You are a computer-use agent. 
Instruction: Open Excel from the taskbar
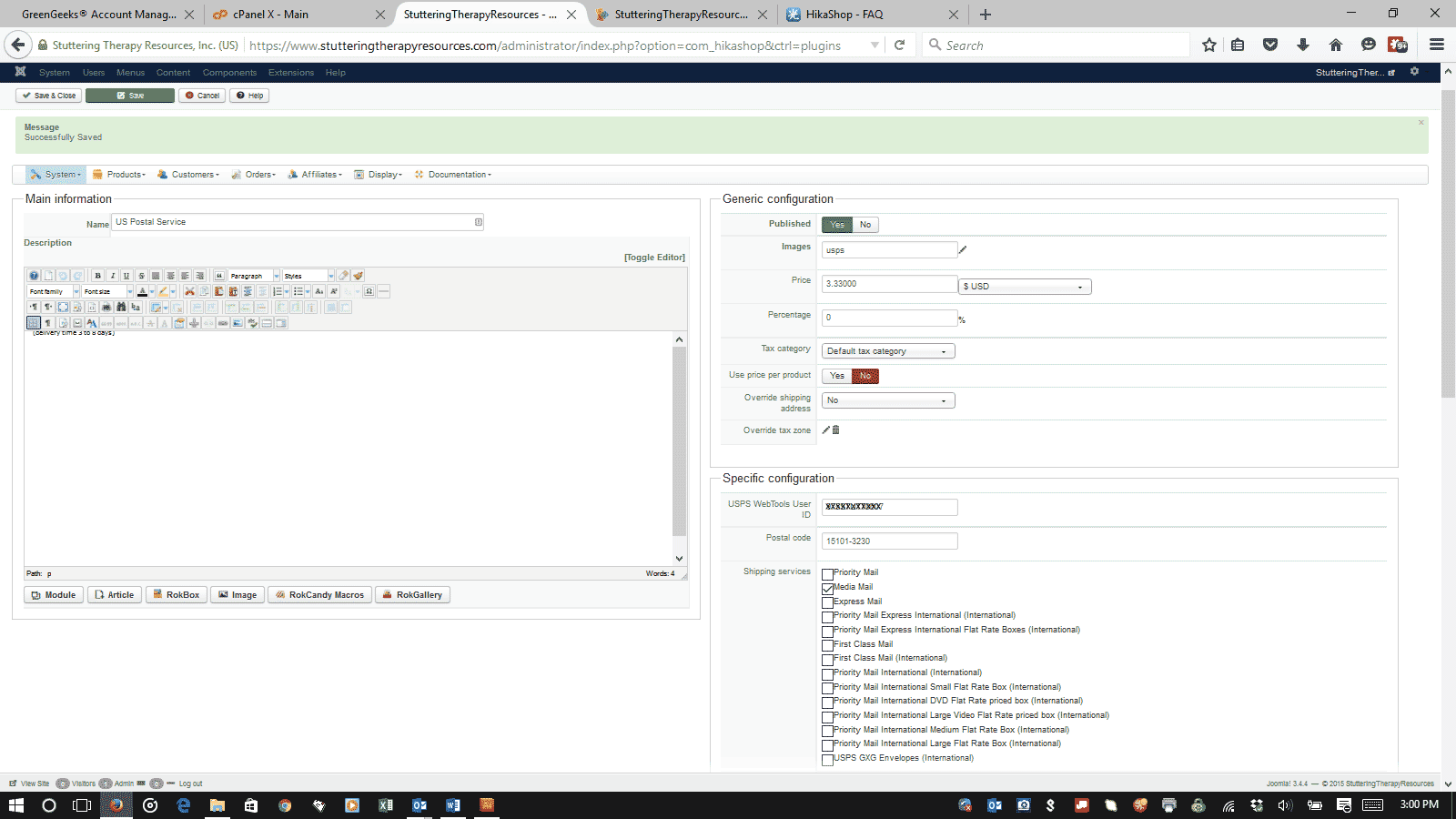(x=386, y=805)
